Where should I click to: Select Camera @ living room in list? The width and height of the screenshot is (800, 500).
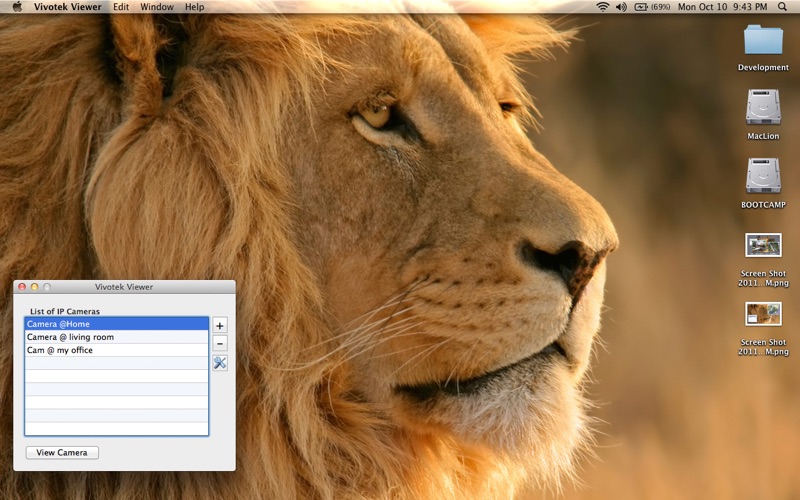[117, 337]
